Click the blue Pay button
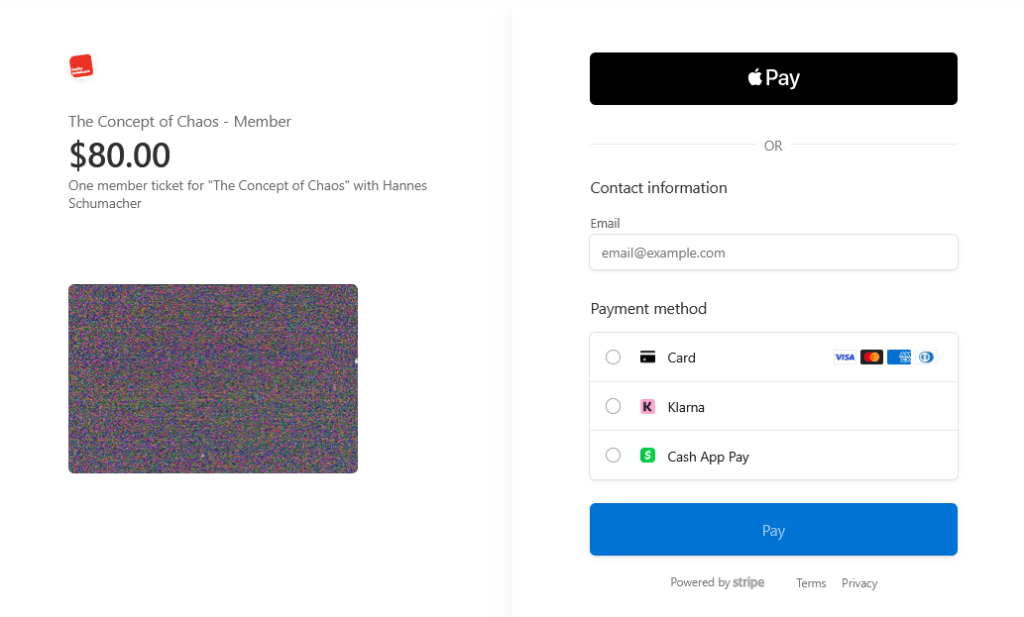 [x=773, y=530]
